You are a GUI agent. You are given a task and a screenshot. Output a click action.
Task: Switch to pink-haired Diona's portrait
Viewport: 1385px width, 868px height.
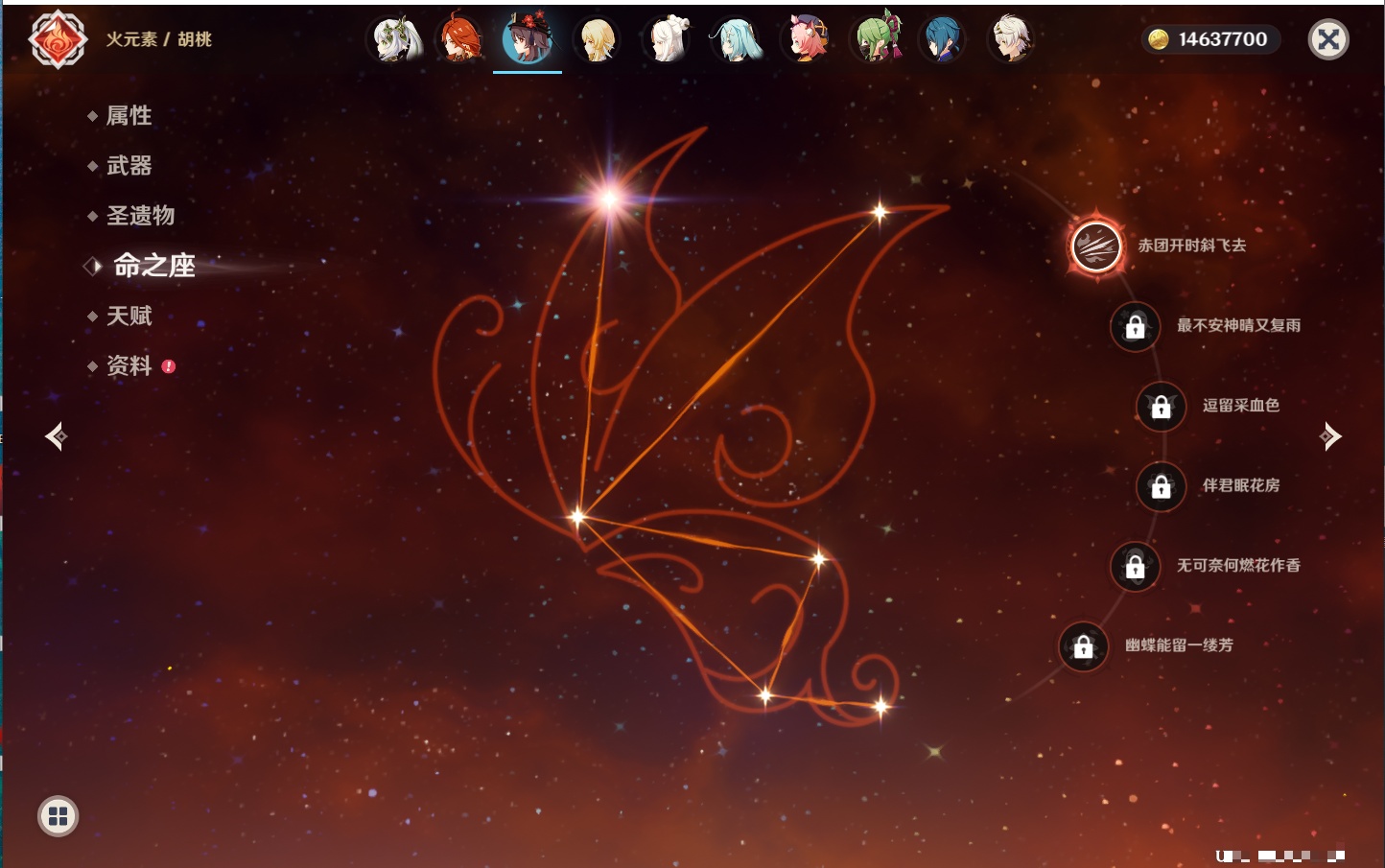808,40
